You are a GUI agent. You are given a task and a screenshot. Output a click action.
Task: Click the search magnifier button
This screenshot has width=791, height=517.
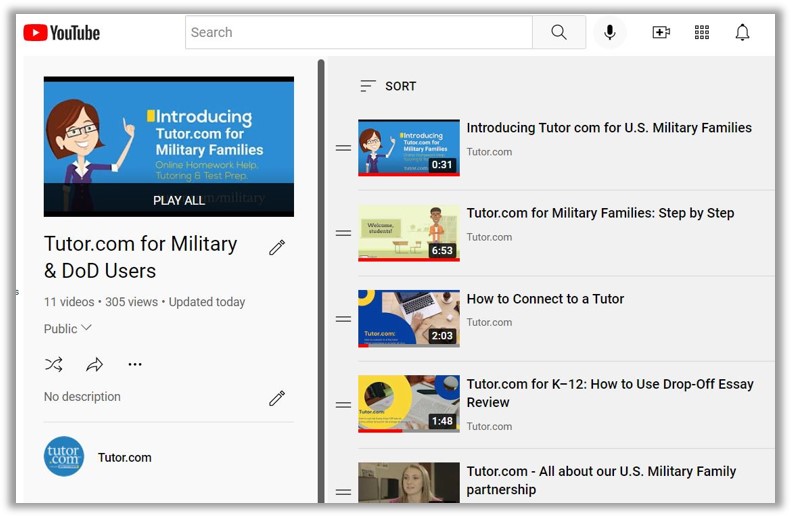pos(558,32)
